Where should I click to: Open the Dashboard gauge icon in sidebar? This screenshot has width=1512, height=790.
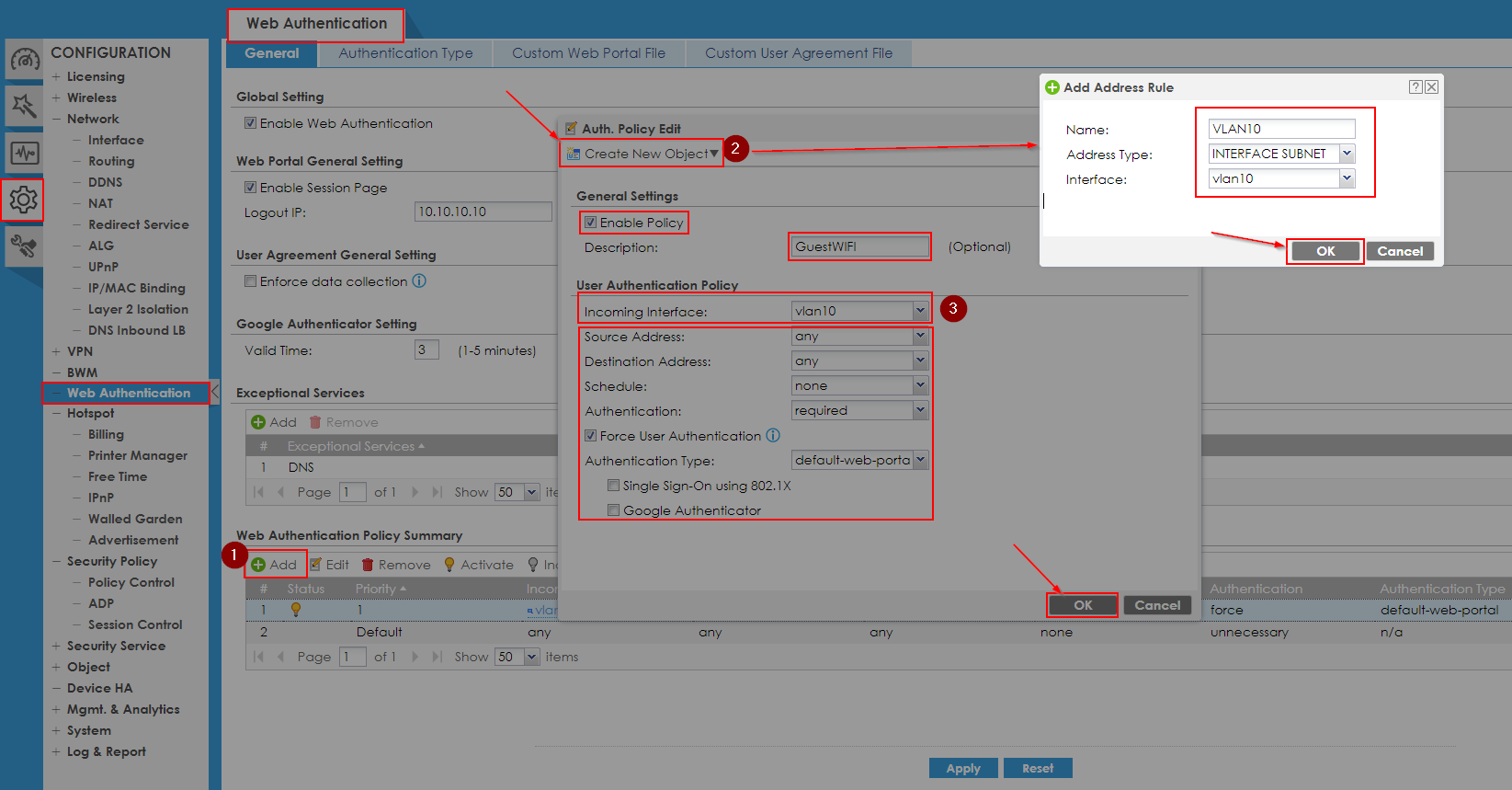click(x=24, y=61)
